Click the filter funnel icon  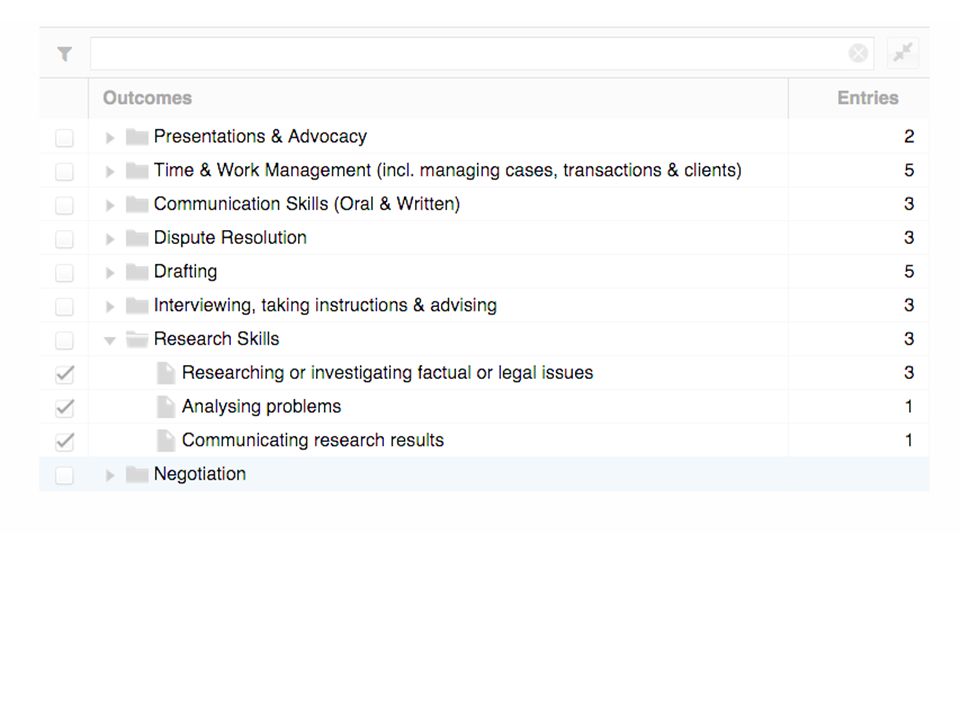64,54
